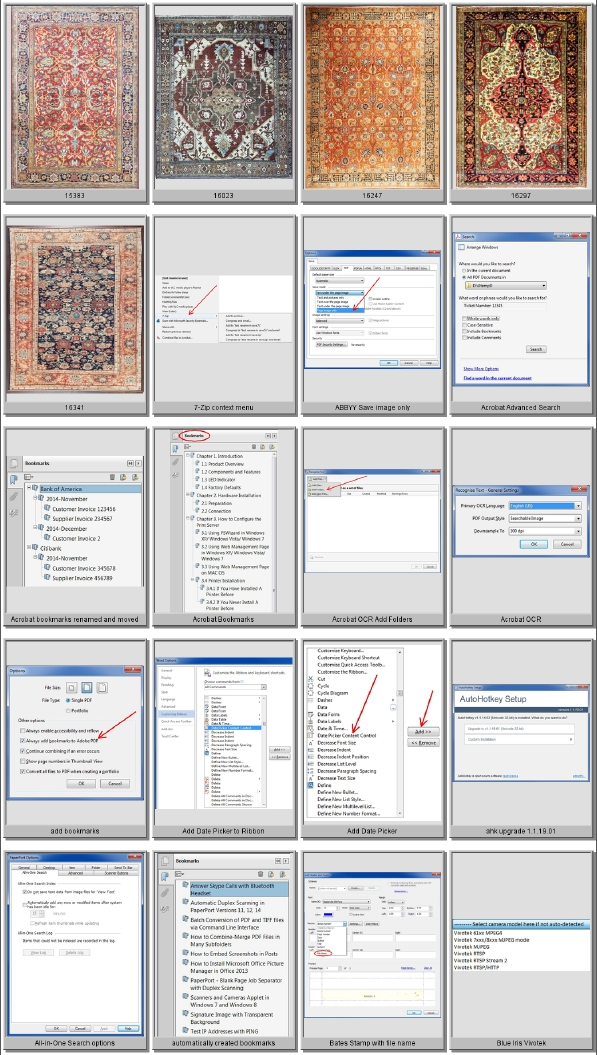Open the Acrobat OCR Add Folders thumbnail

(x=372, y=521)
